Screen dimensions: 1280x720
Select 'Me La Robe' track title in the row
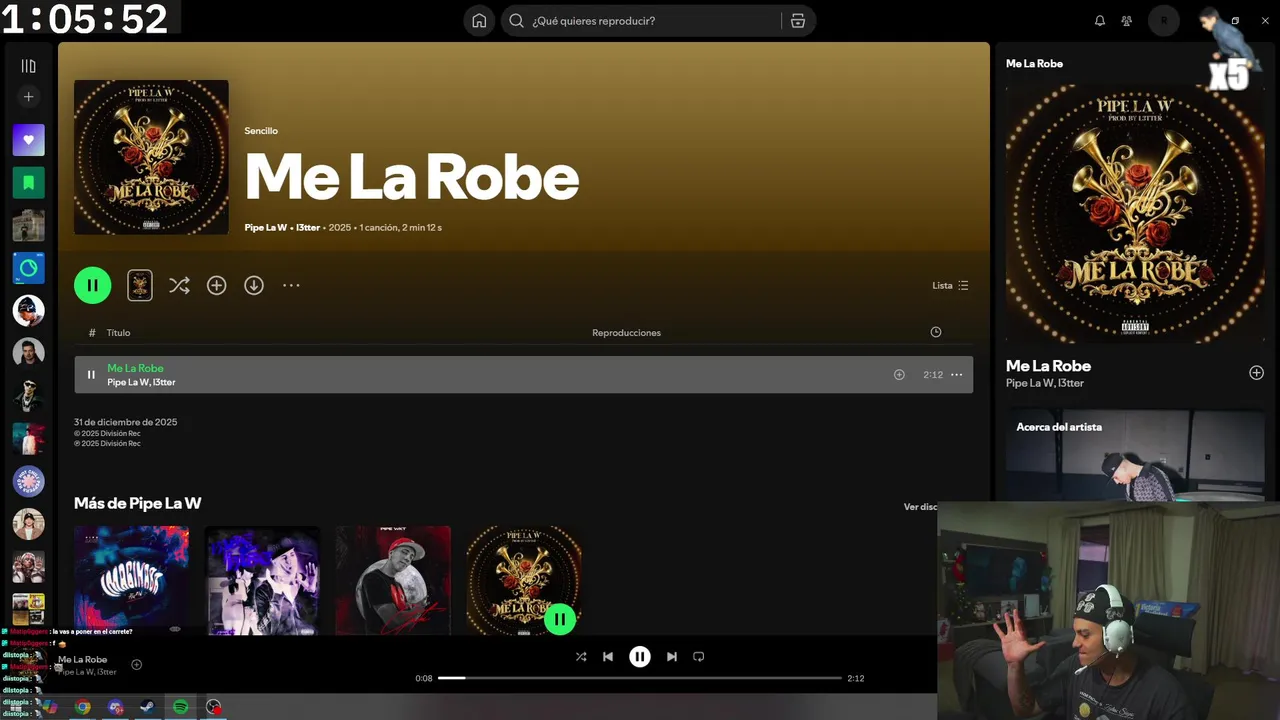pyautogui.click(x=135, y=368)
